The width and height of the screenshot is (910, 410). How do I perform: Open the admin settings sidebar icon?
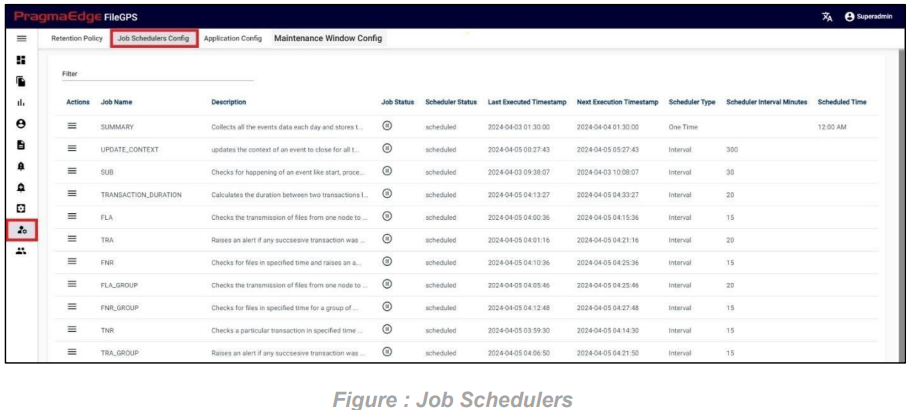22,230
